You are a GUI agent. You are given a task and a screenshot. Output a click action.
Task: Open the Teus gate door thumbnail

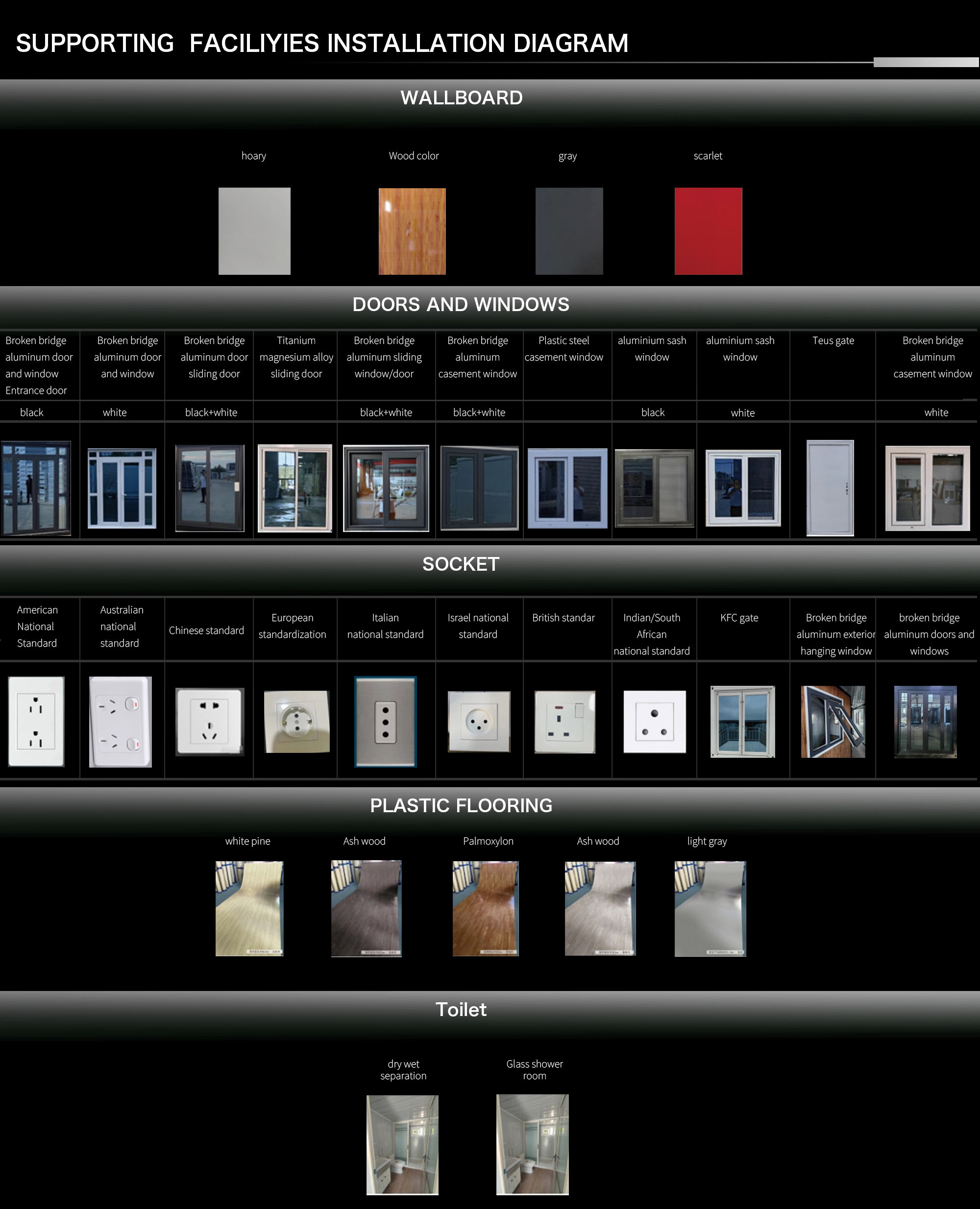point(830,487)
